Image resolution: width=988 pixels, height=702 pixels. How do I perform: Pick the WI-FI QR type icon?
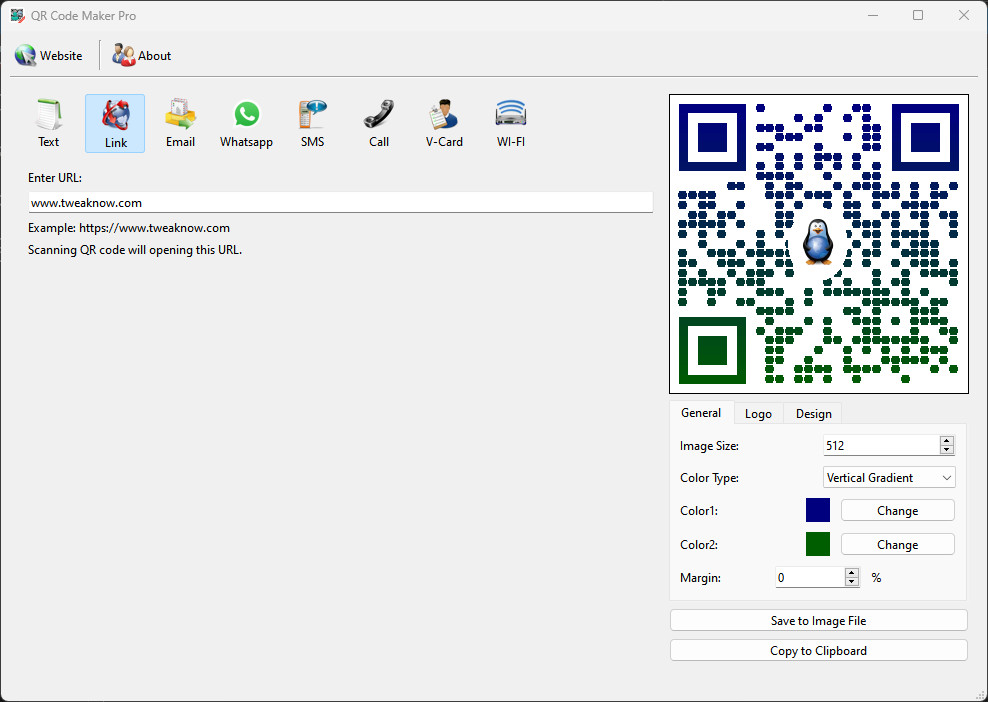[x=510, y=123]
